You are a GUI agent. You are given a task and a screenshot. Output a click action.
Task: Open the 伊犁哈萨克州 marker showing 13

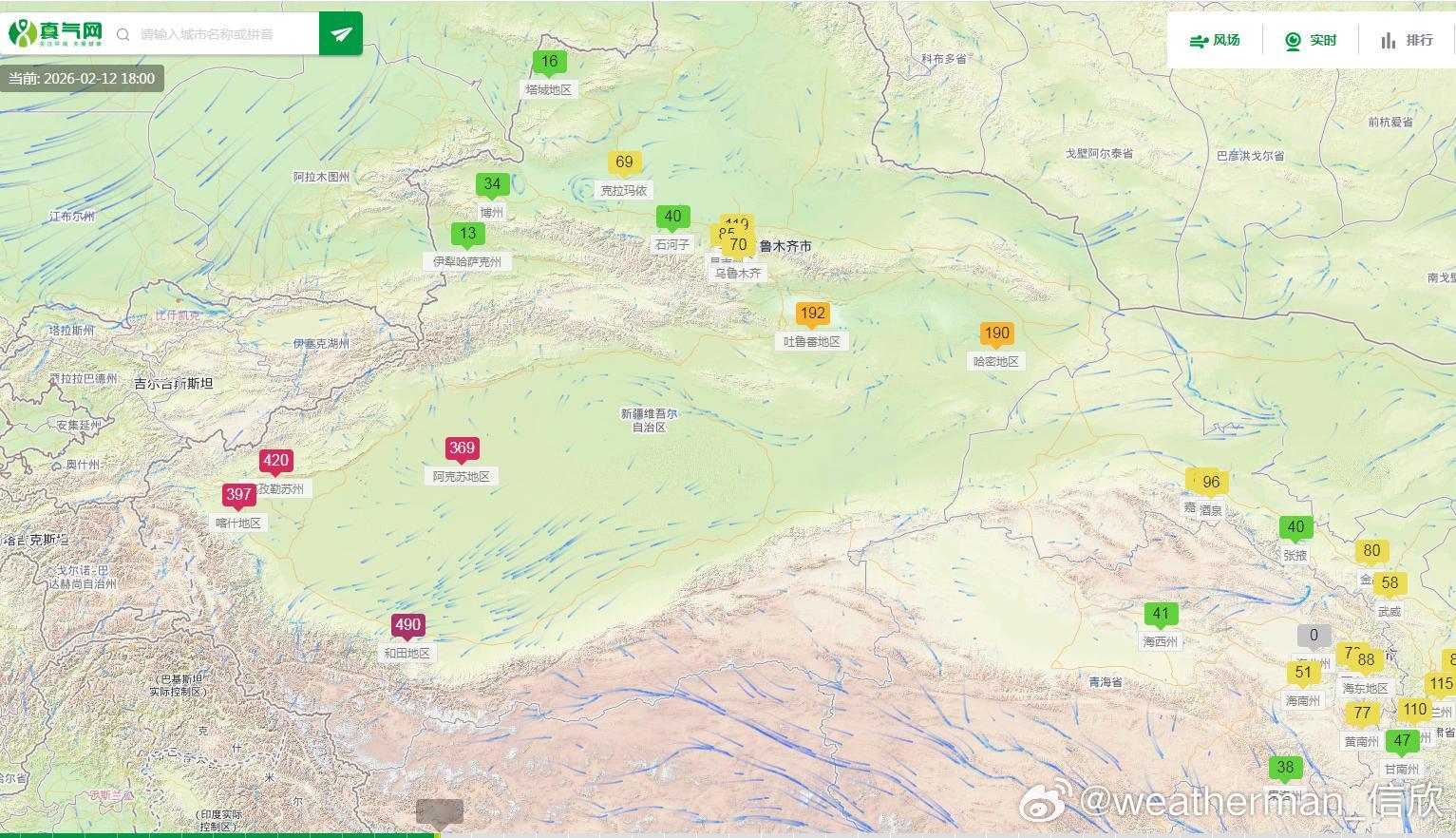[468, 235]
